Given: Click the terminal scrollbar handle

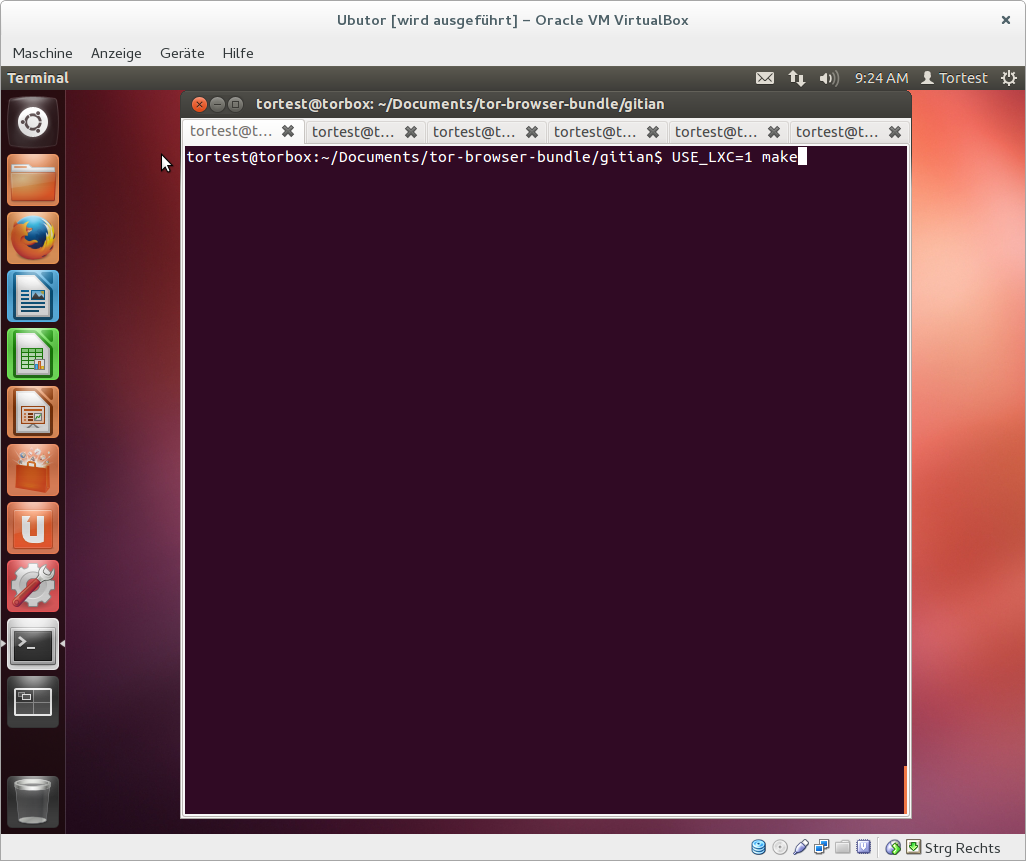Looking at the screenshot, I should 905,790.
